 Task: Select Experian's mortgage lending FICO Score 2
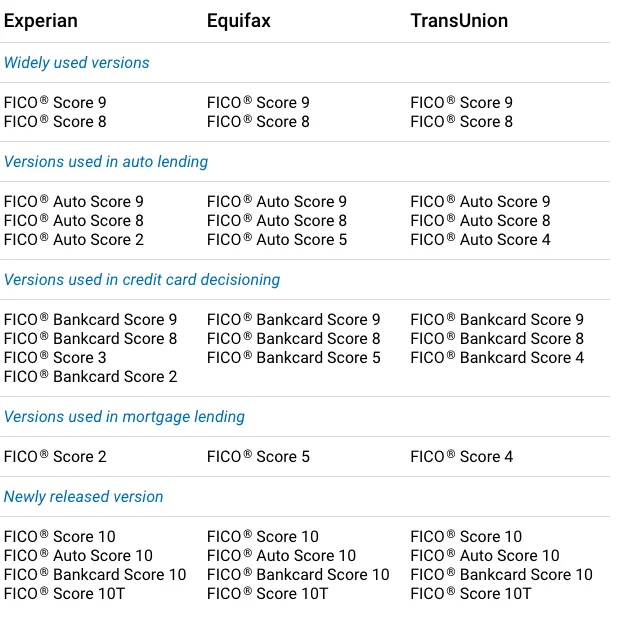pyautogui.click(x=55, y=457)
